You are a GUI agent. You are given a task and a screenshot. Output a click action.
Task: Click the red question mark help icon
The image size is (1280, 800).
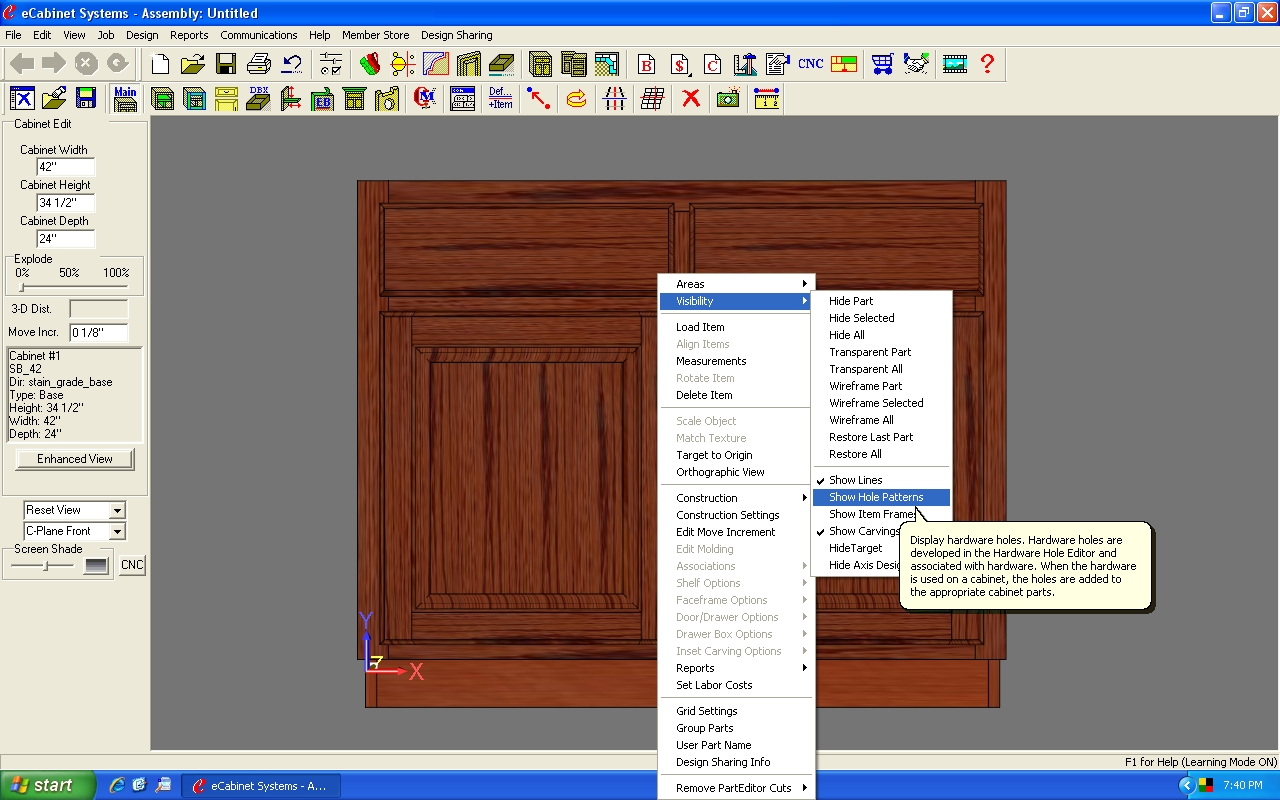click(987, 64)
